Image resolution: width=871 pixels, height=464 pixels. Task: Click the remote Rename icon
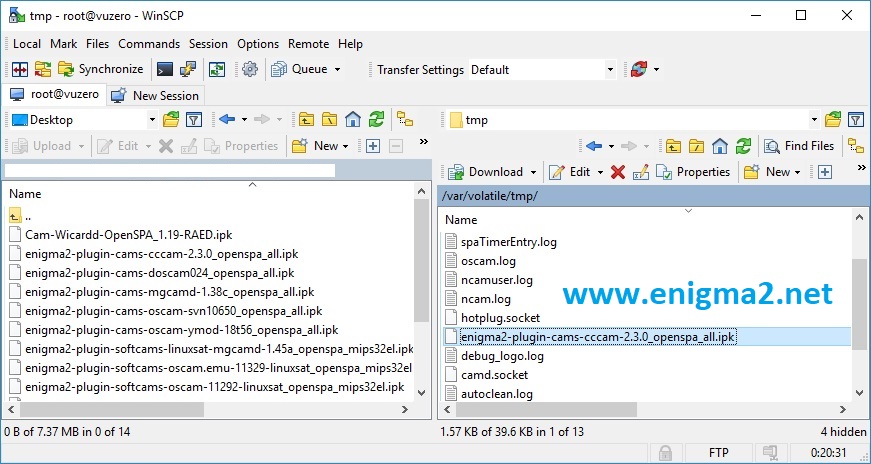tap(640, 172)
